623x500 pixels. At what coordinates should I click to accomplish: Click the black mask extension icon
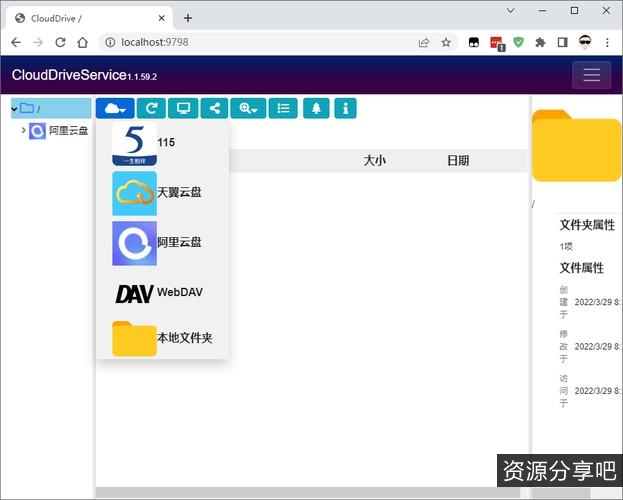click(474, 42)
